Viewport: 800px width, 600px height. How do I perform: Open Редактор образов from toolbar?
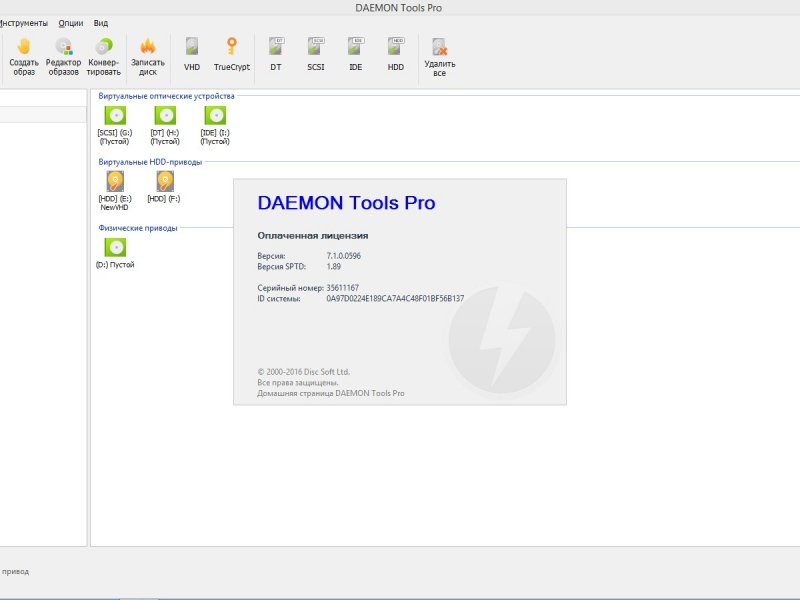point(64,57)
